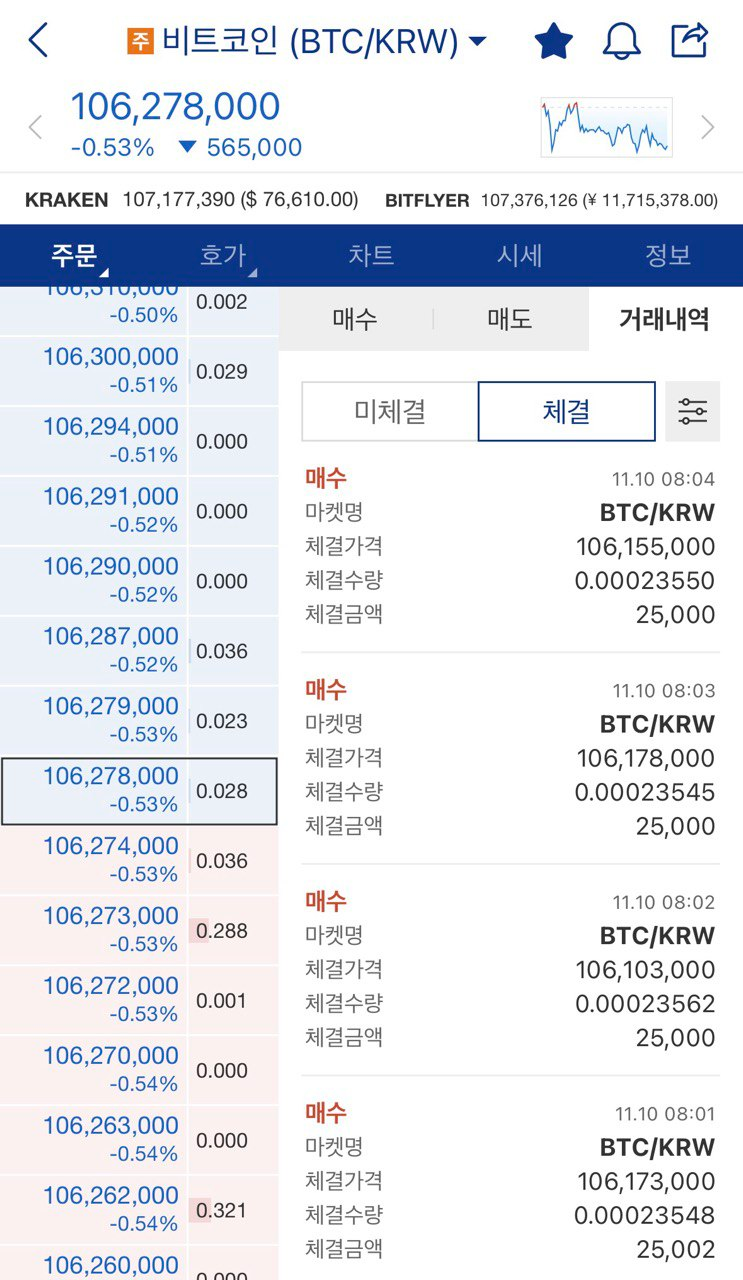Screen dimensions: 743x1280
Task: Switch to the 시세 tab
Action: point(520,255)
